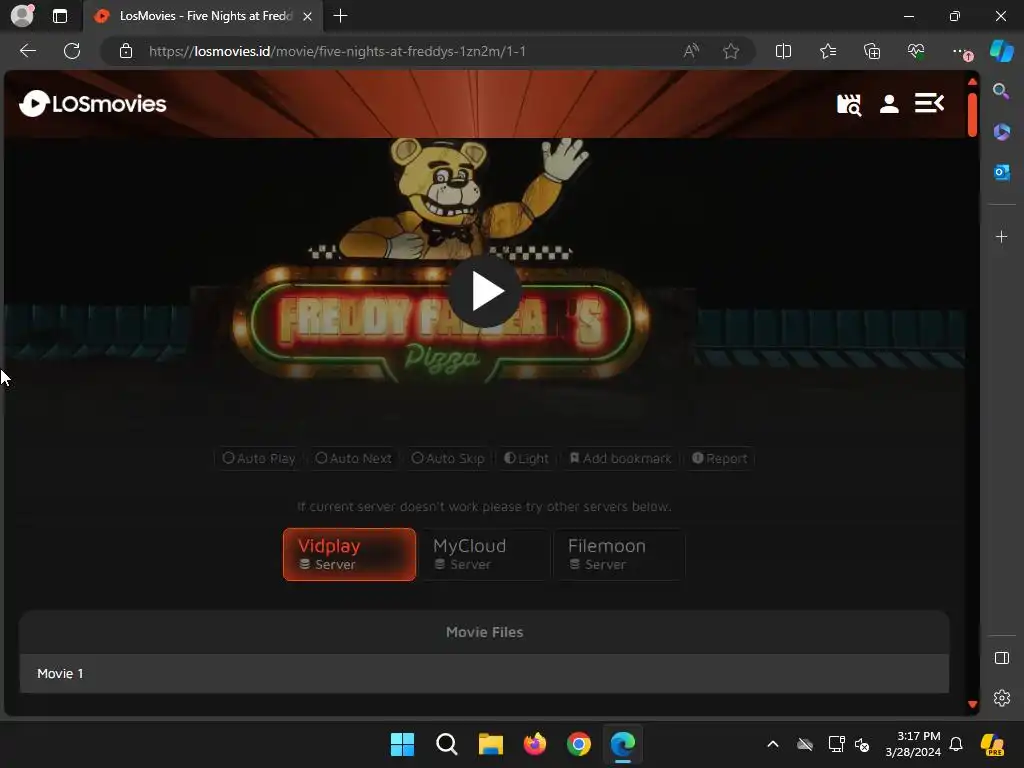
Task: Click the scrollbar up arrow
Action: [972, 82]
